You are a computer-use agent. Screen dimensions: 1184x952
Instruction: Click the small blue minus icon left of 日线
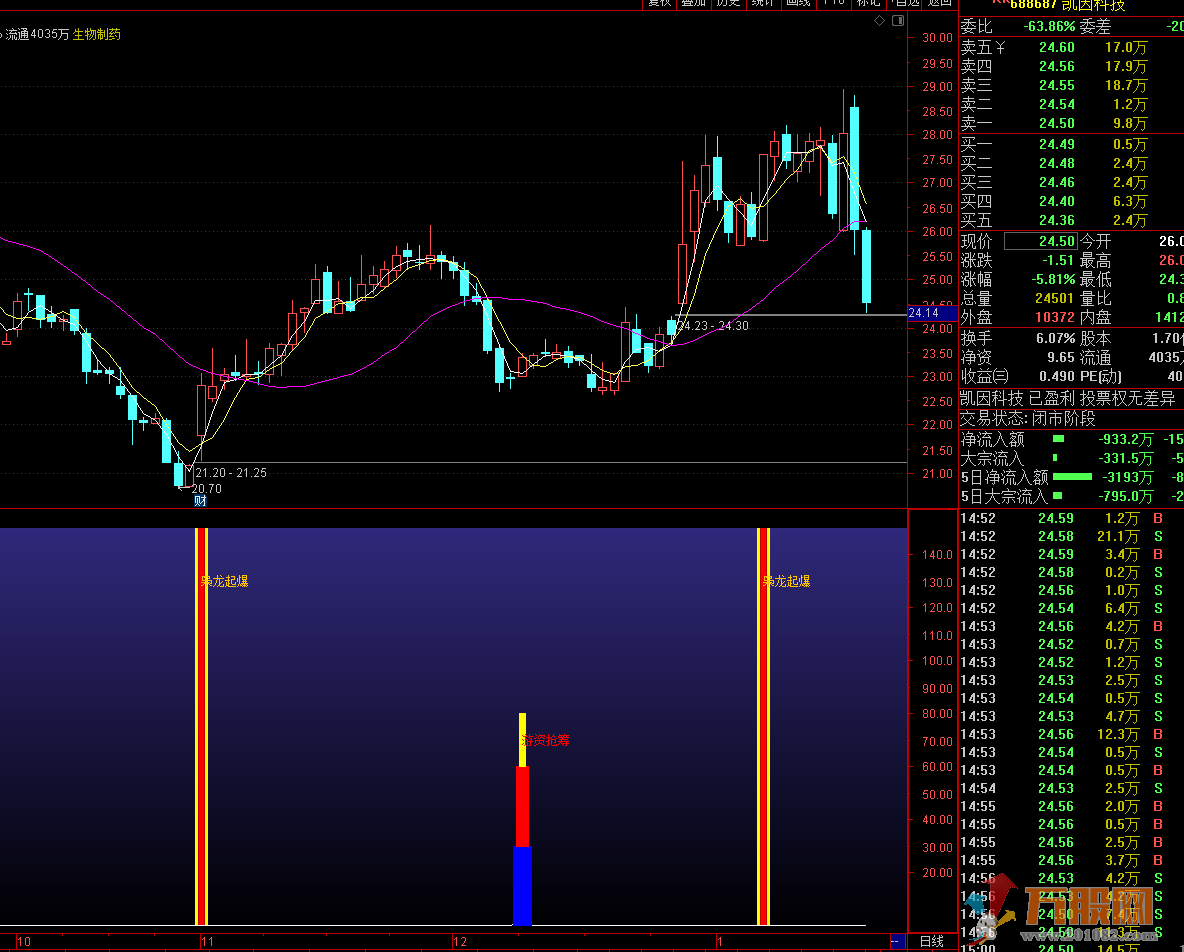point(896,941)
